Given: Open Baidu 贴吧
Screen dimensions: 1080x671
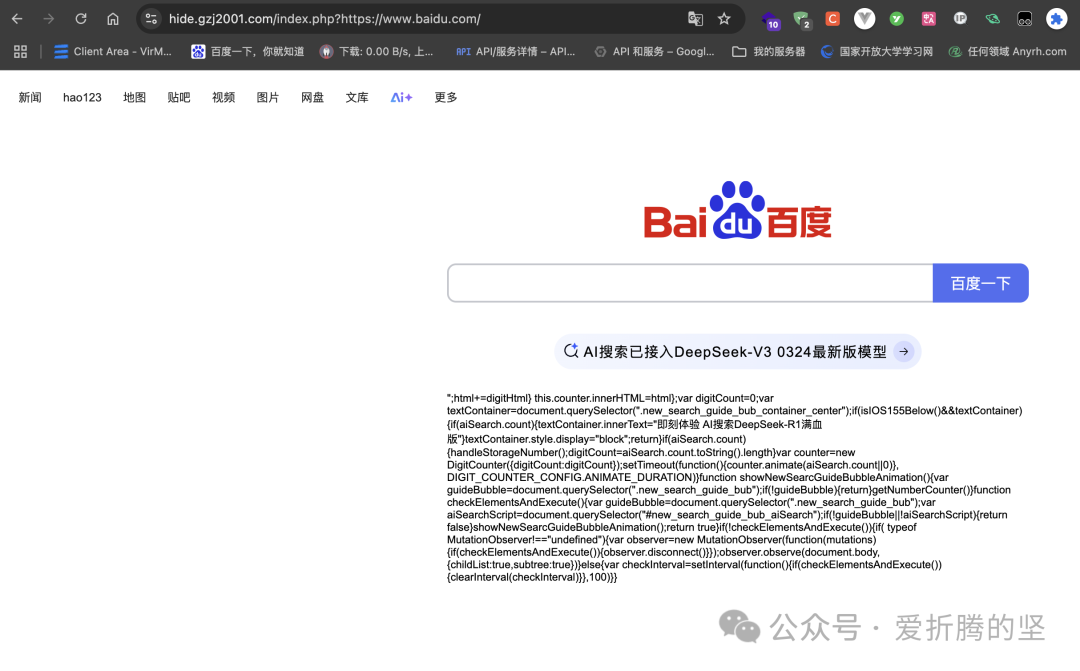Looking at the screenshot, I should click(178, 98).
